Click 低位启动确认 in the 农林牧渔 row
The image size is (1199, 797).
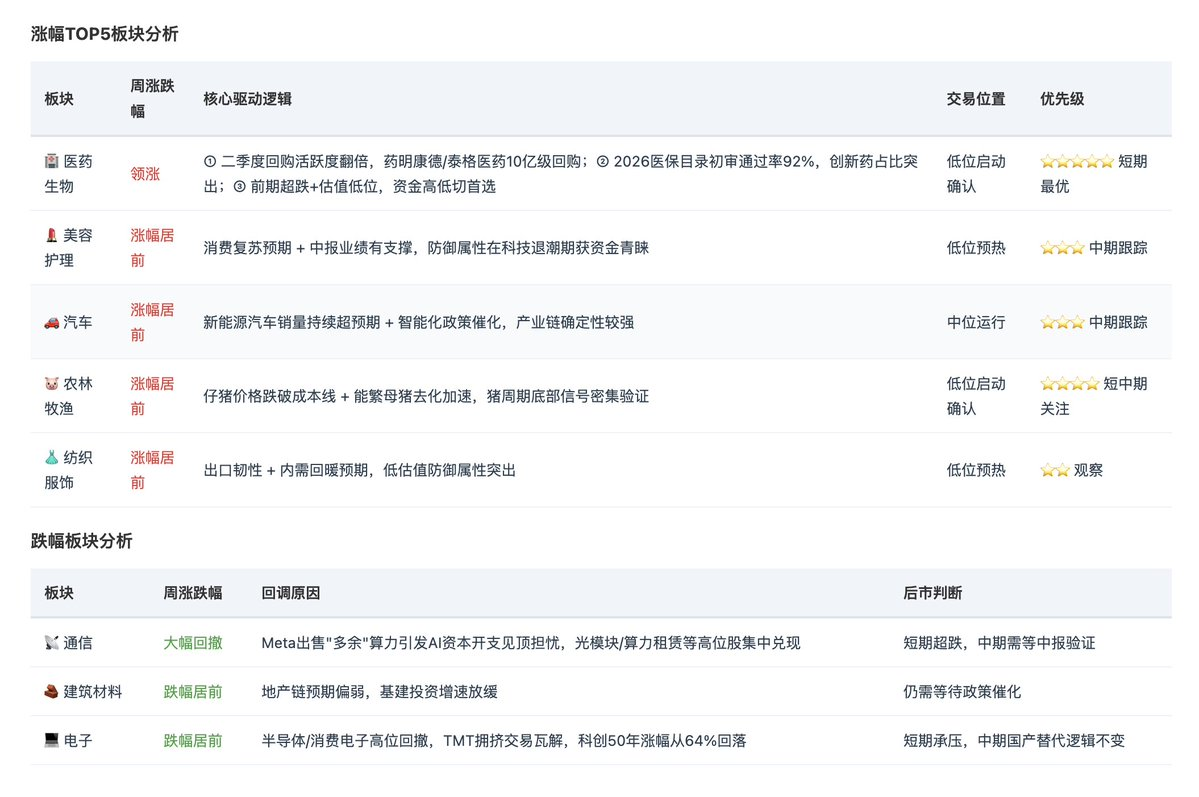[x=976, y=396]
